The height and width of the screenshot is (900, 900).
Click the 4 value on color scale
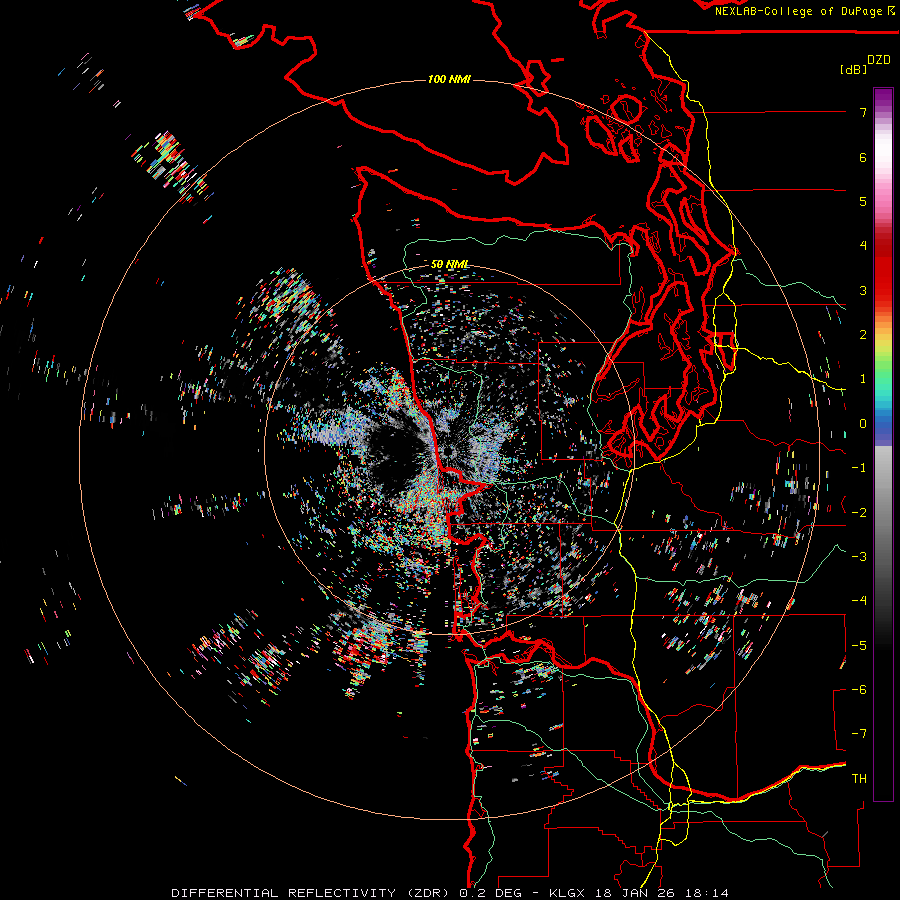coord(863,246)
